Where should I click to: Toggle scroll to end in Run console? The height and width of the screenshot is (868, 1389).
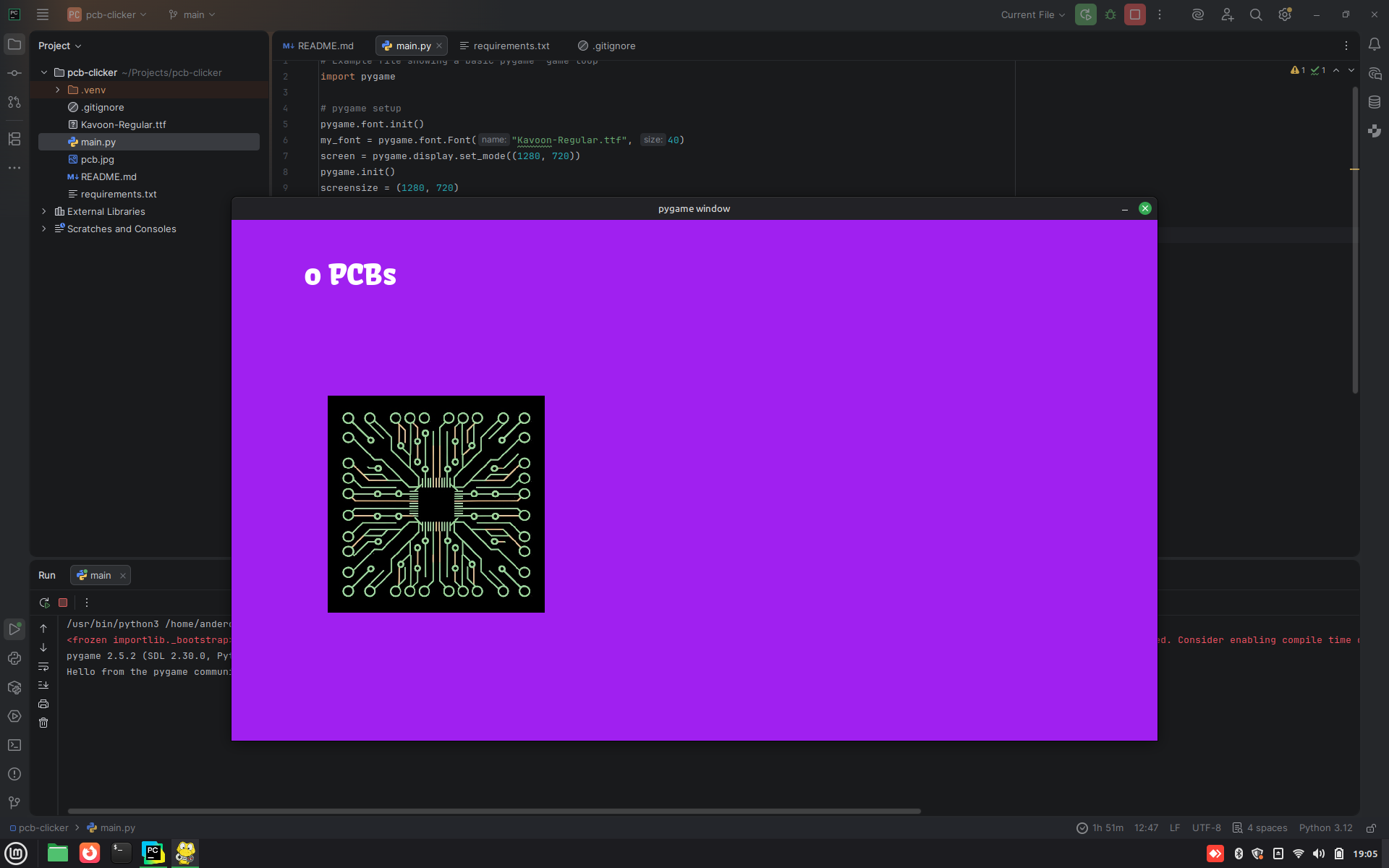pyautogui.click(x=43, y=685)
